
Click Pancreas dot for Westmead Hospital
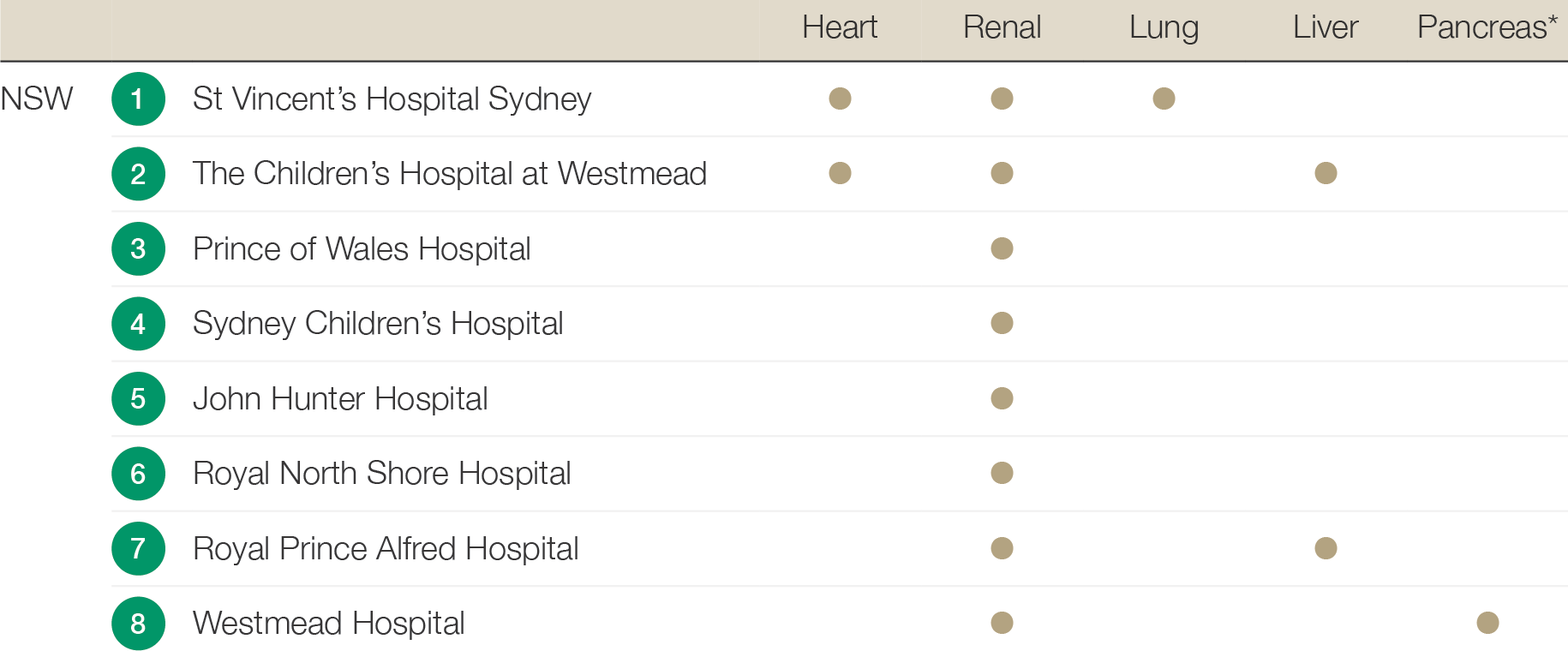(1487, 623)
